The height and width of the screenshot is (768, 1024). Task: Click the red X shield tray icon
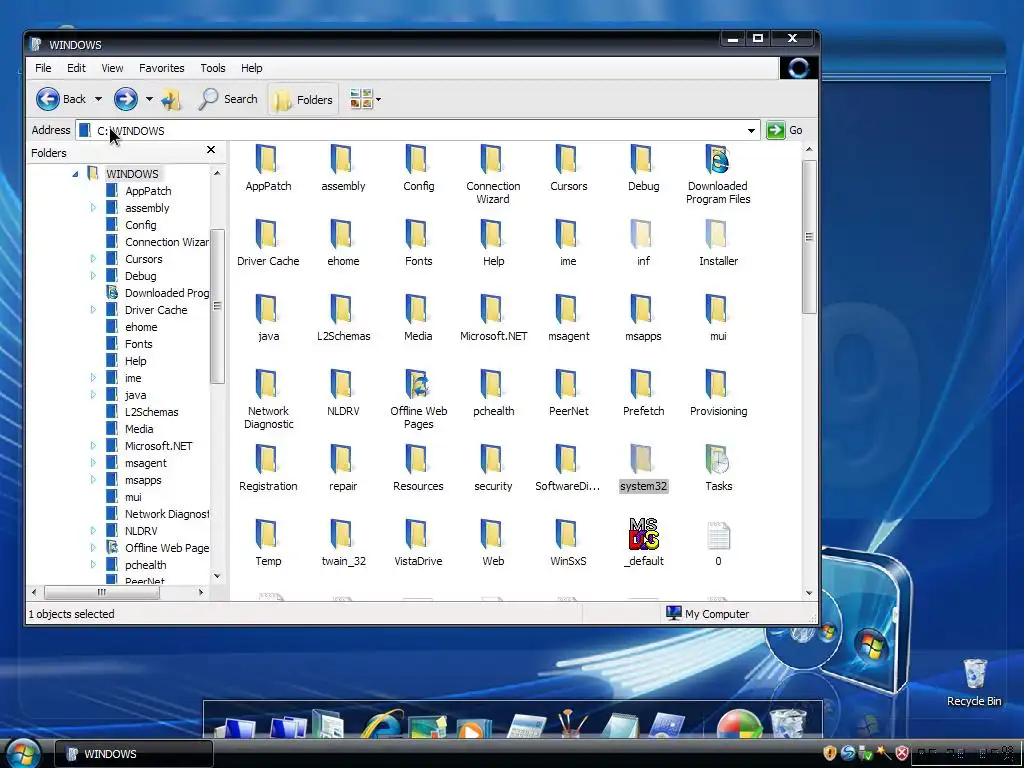coord(902,753)
